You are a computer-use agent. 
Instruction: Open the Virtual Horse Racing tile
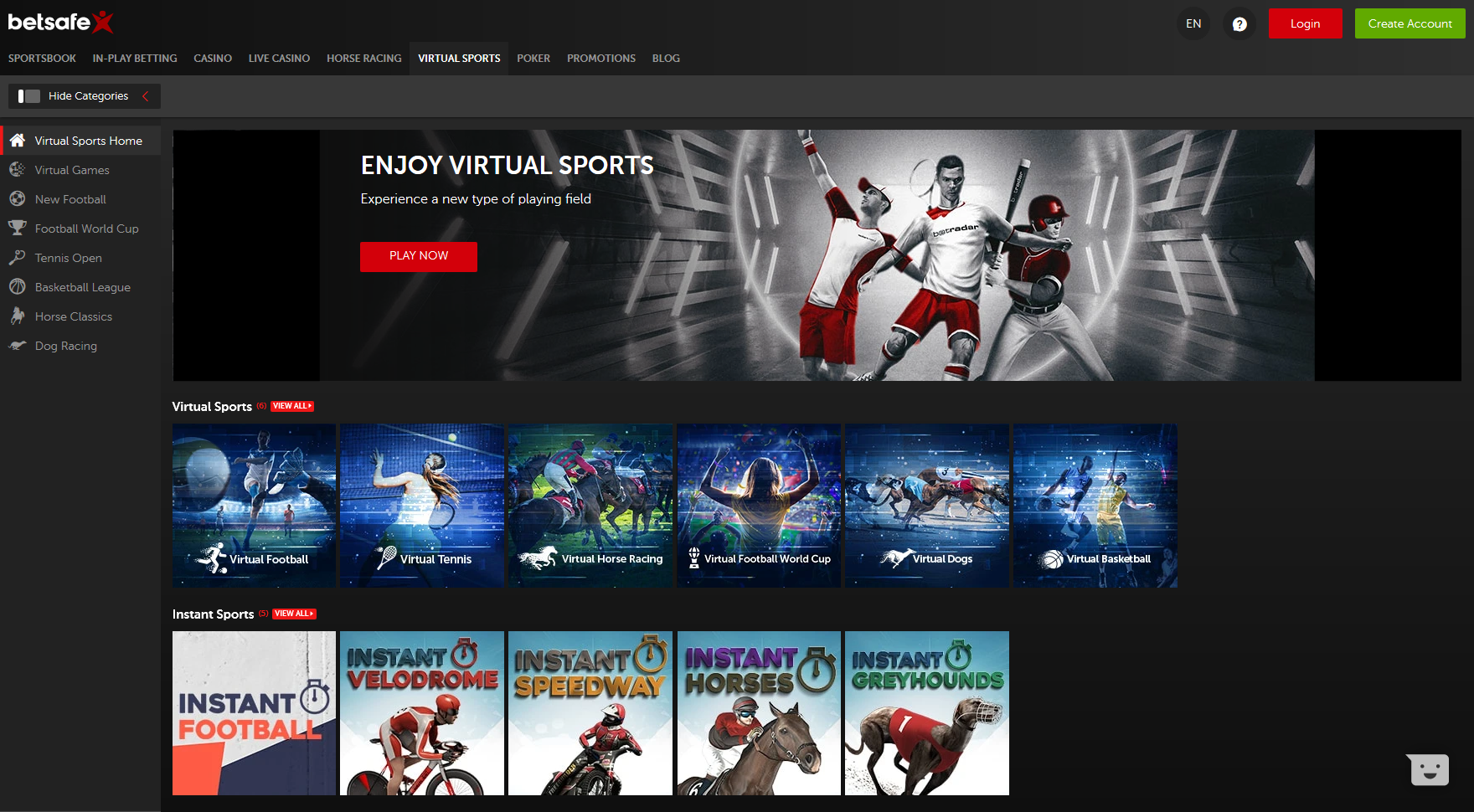click(x=590, y=505)
